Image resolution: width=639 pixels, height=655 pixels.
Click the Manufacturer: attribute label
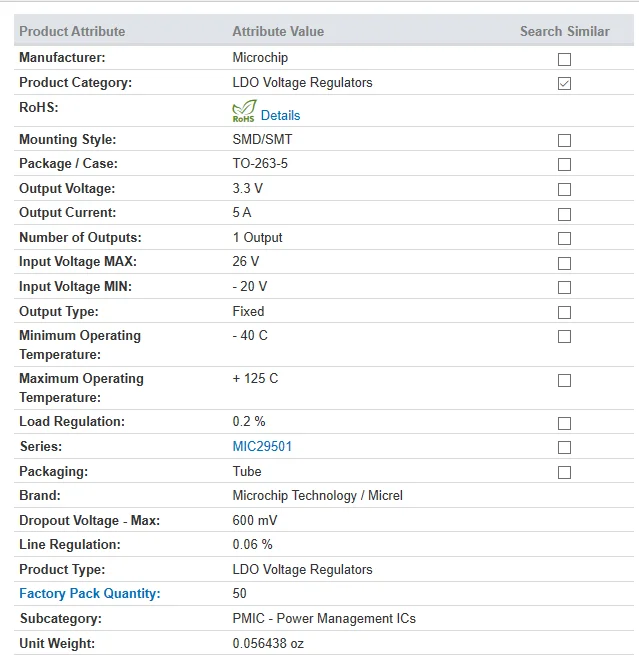[62, 58]
